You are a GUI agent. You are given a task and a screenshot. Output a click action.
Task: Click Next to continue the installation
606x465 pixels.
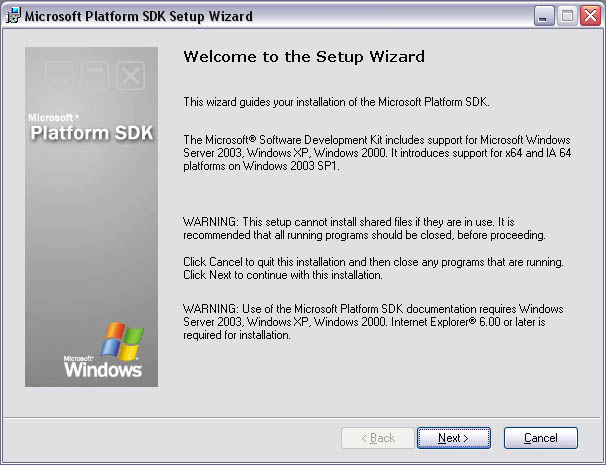pos(454,438)
